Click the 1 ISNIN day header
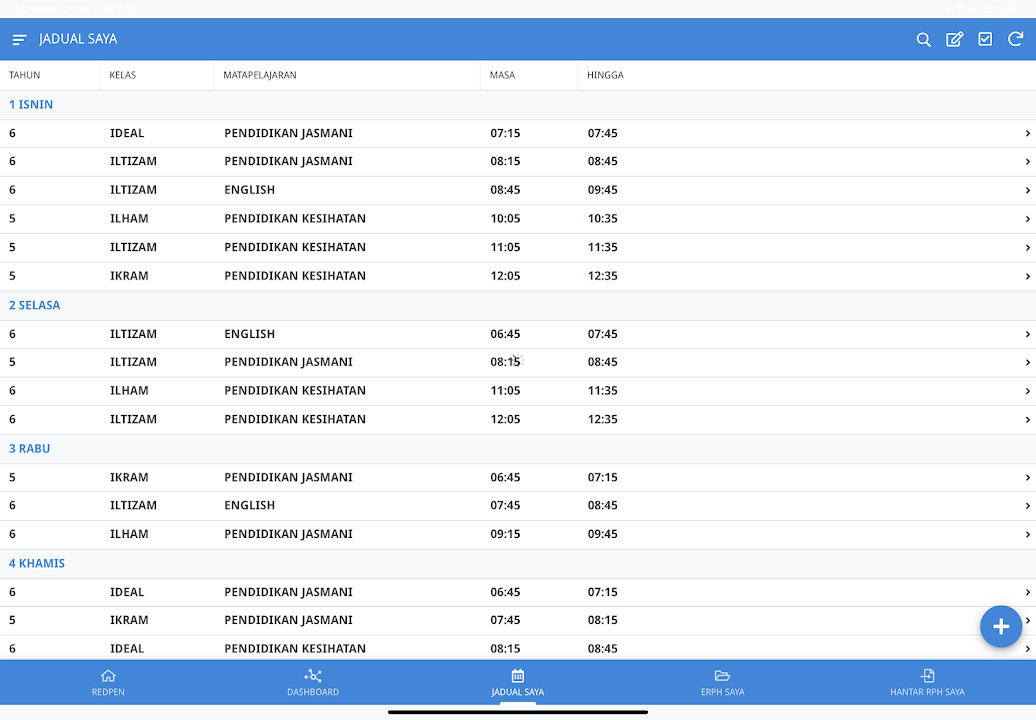1036x720 pixels. (31, 105)
